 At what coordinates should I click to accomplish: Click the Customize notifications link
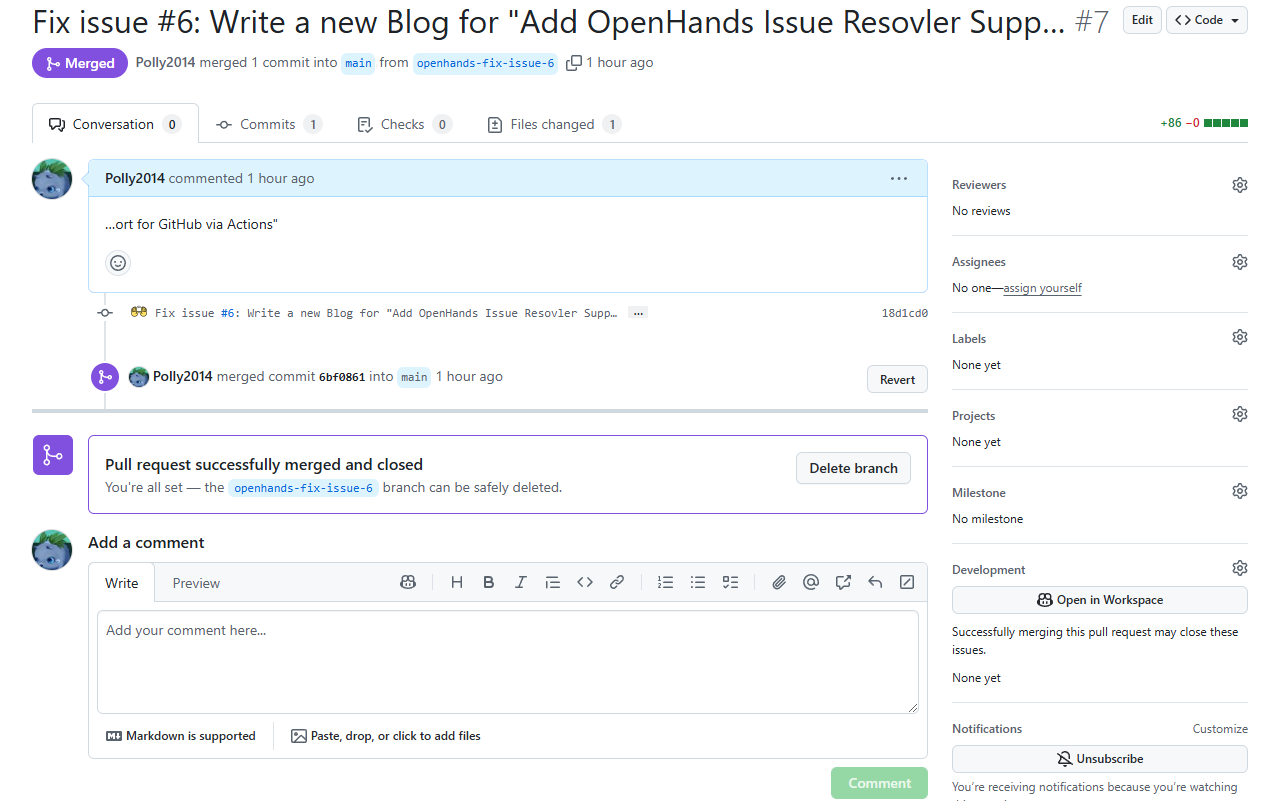pos(1220,729)
